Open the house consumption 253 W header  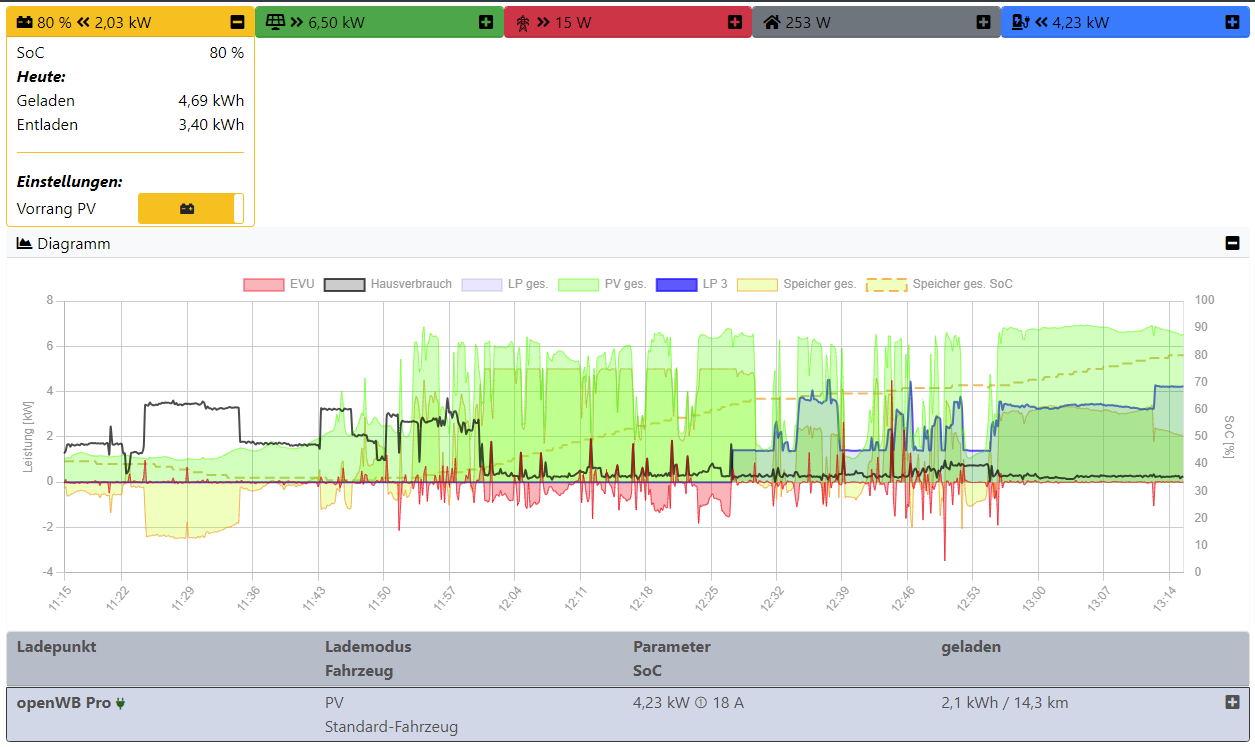[876, 22]
